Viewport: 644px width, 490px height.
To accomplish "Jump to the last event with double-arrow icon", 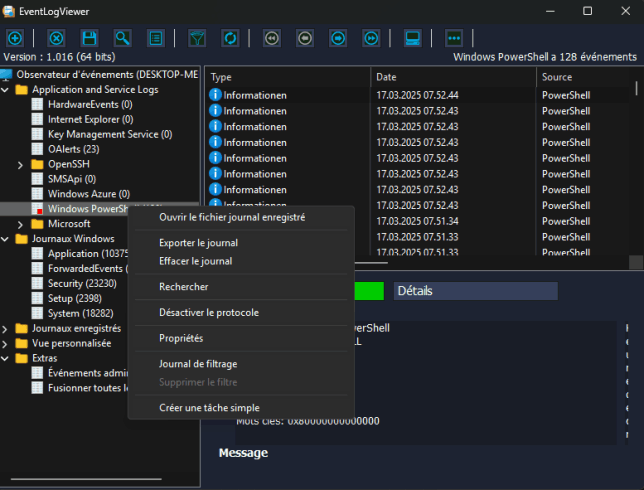I will pos(371,38).
